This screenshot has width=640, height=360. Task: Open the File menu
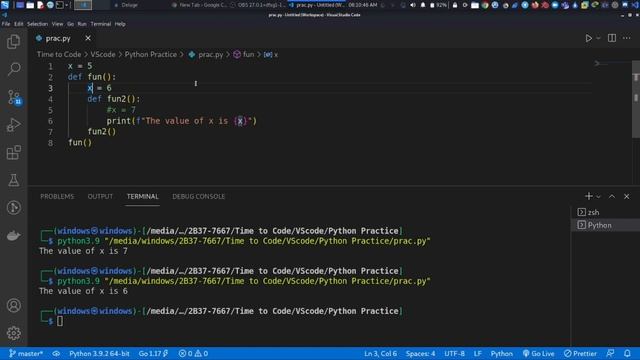(x=6, y=24)
